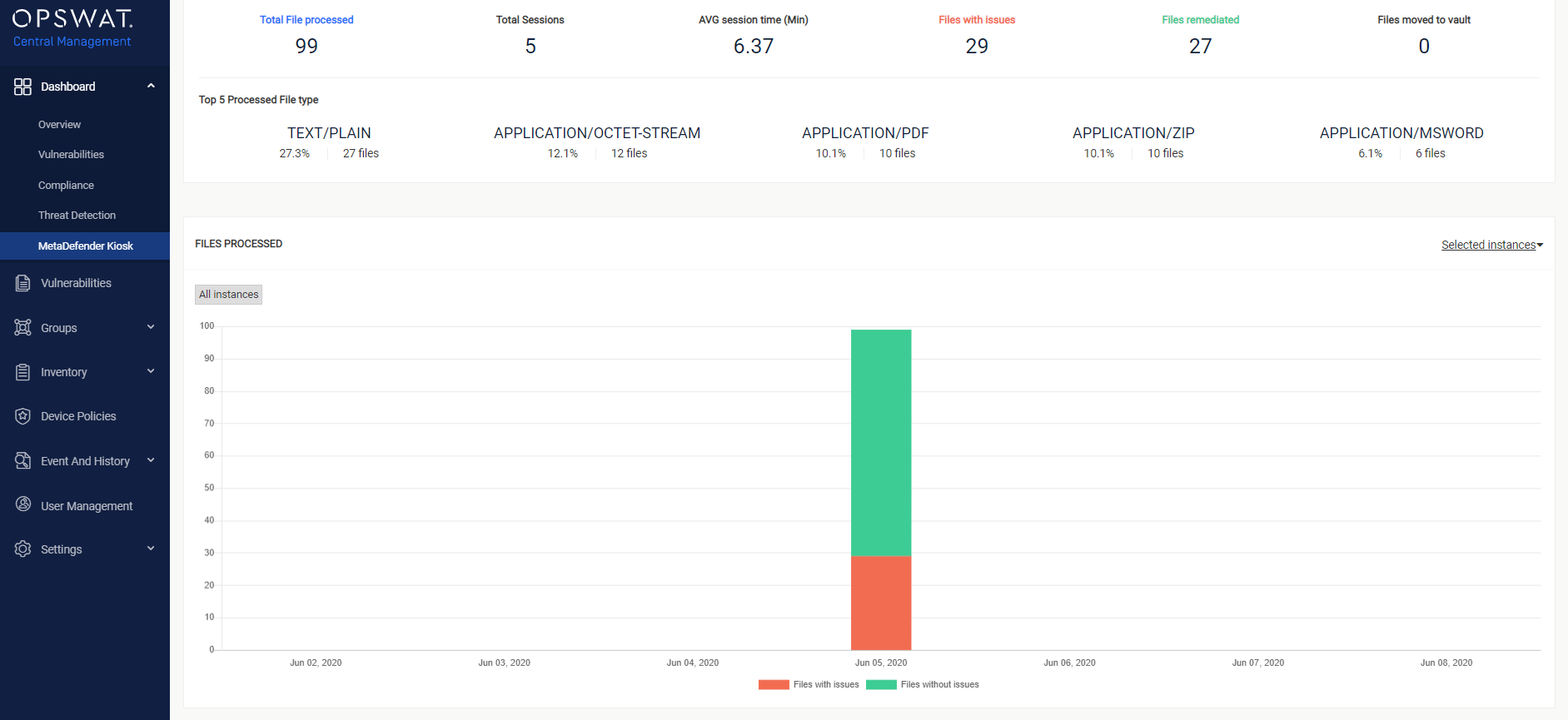
Task: Select the MetaDefender Kiosk menu item
Action: [85, 246]
